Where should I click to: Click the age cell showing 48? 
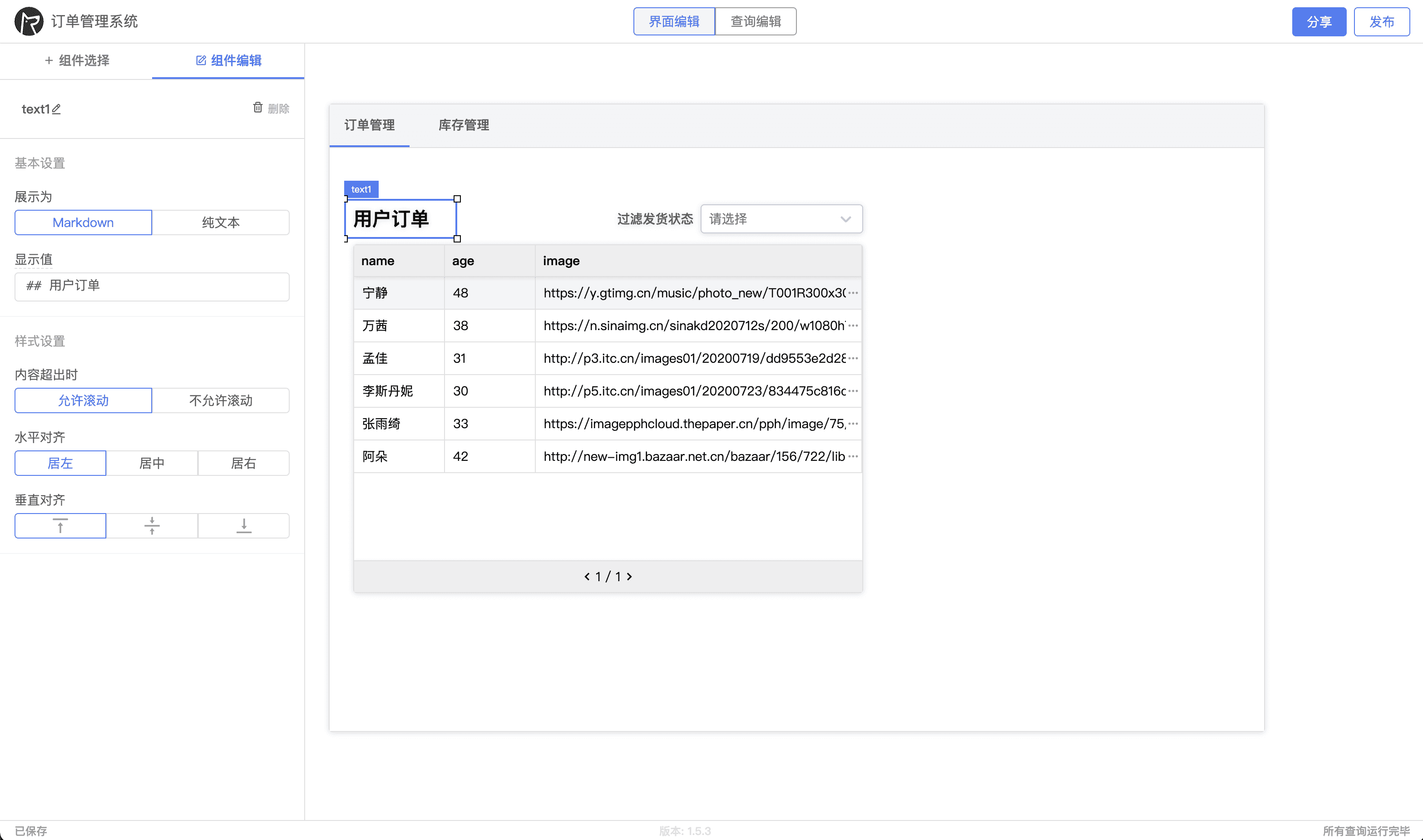[x=490, y=293]
